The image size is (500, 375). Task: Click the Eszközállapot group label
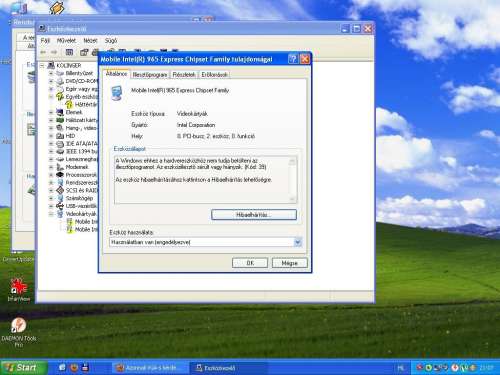click(x=129, y=149)
